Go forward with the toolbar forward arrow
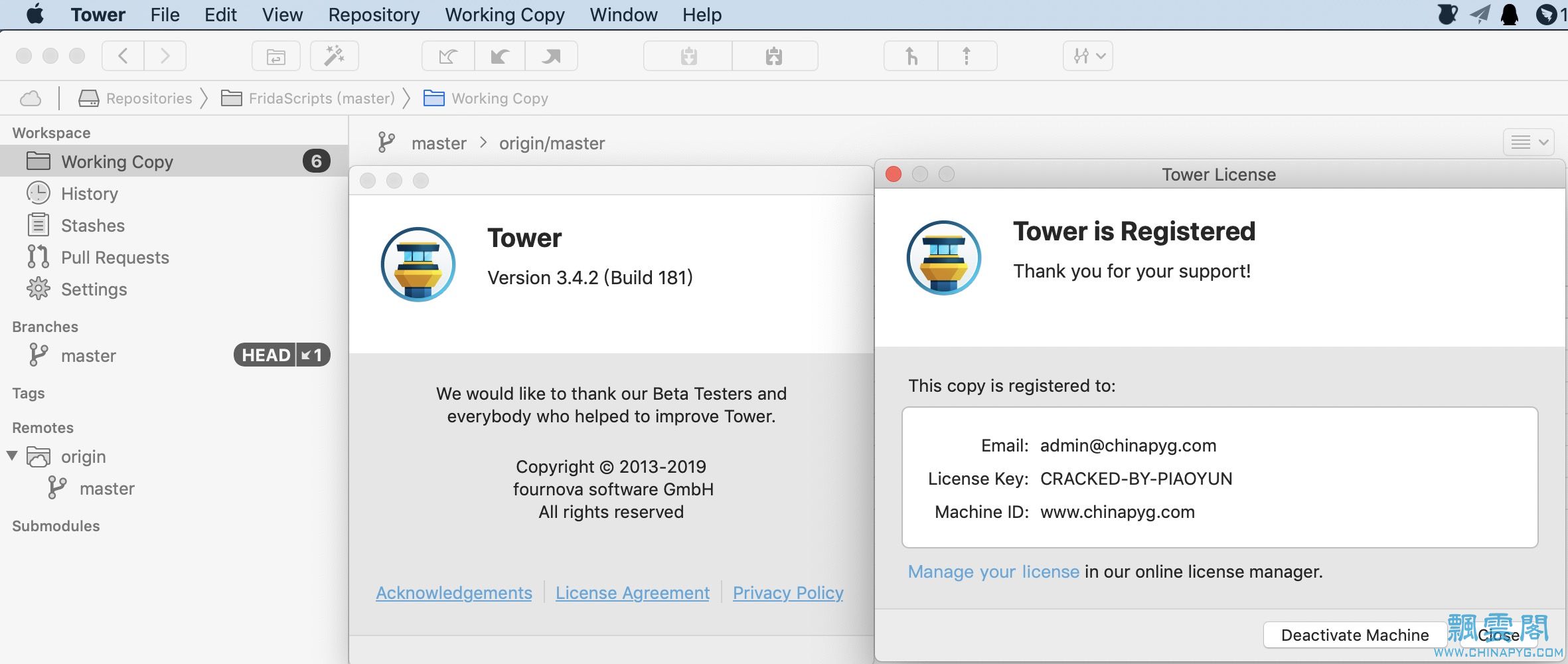1568x664 pixels. (165, 56)
